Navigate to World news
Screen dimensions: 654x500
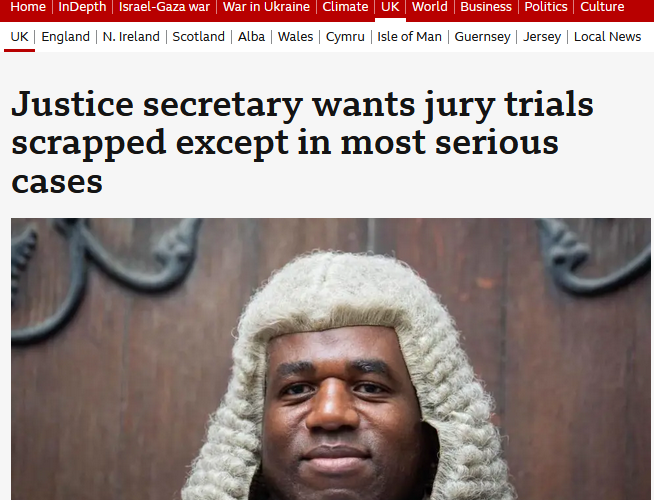click(x=430, y=7)
